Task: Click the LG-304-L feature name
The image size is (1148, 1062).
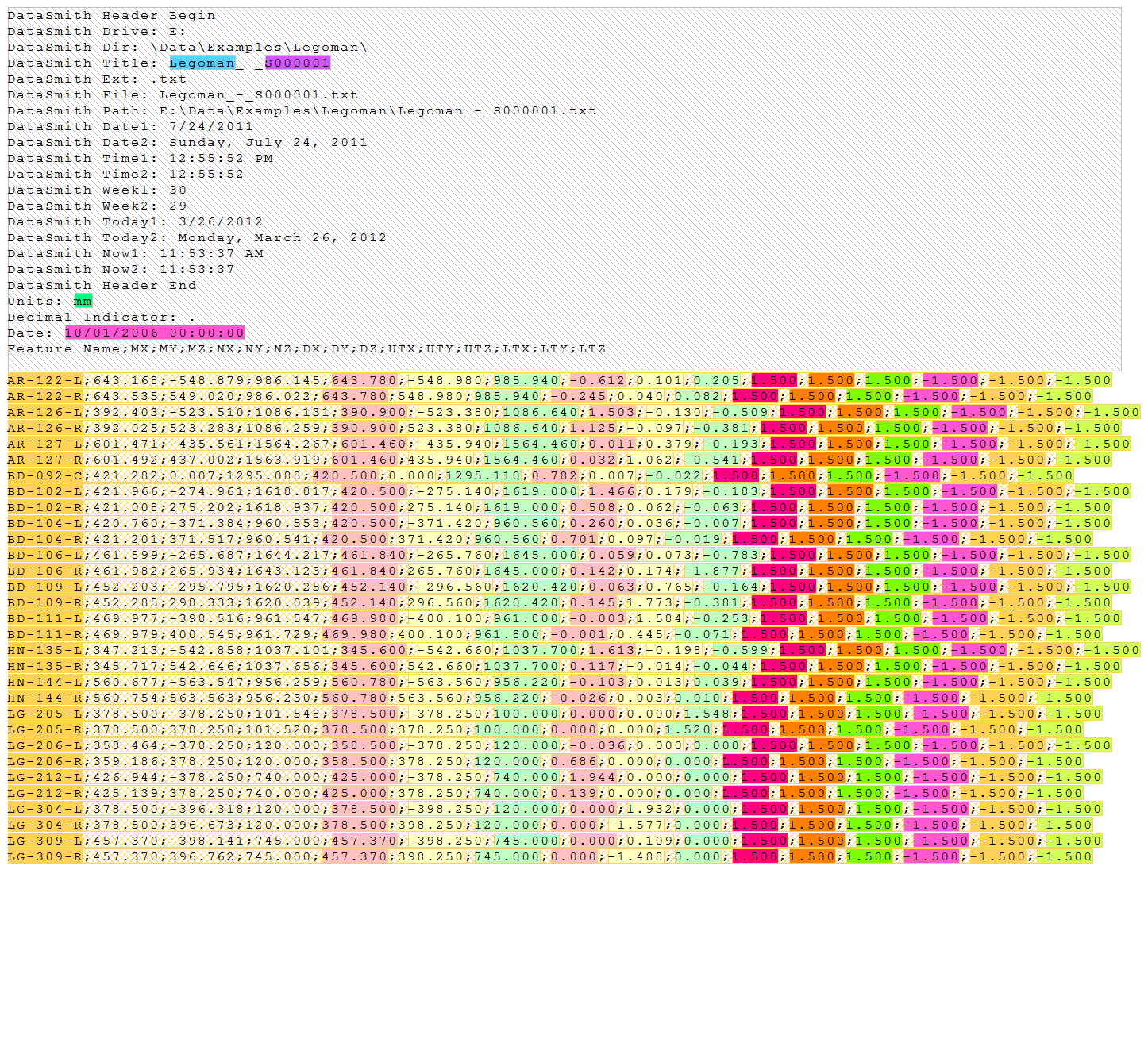Action: (45, 809)
